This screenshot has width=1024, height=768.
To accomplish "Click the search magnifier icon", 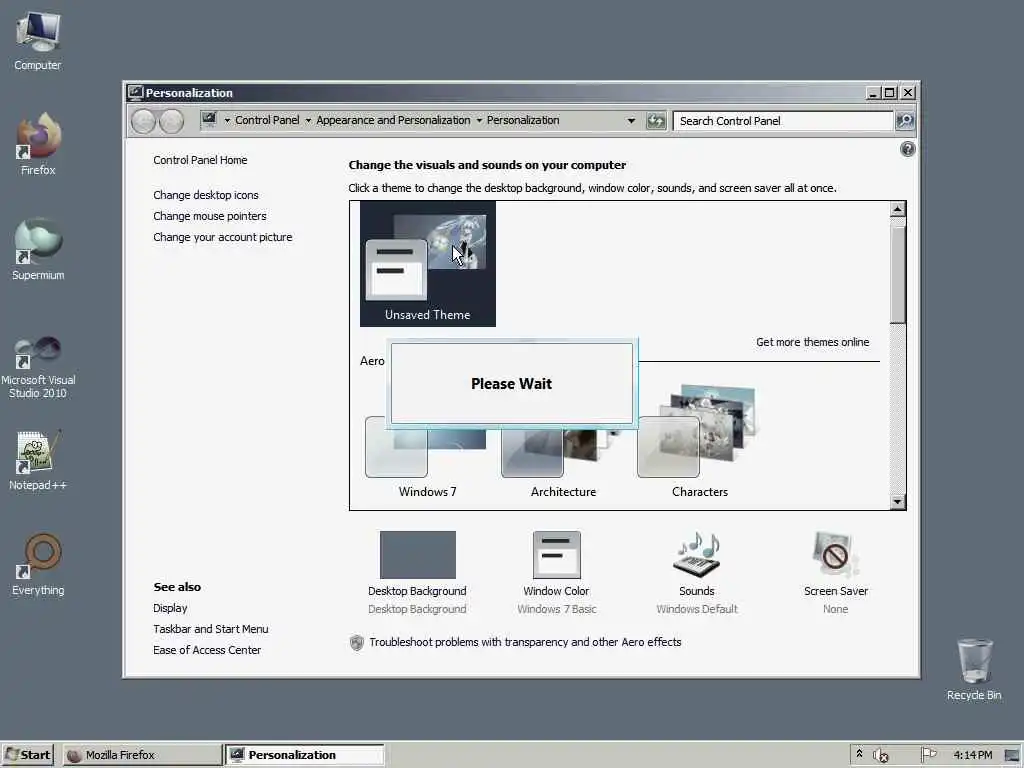I will tap(905, 121).
